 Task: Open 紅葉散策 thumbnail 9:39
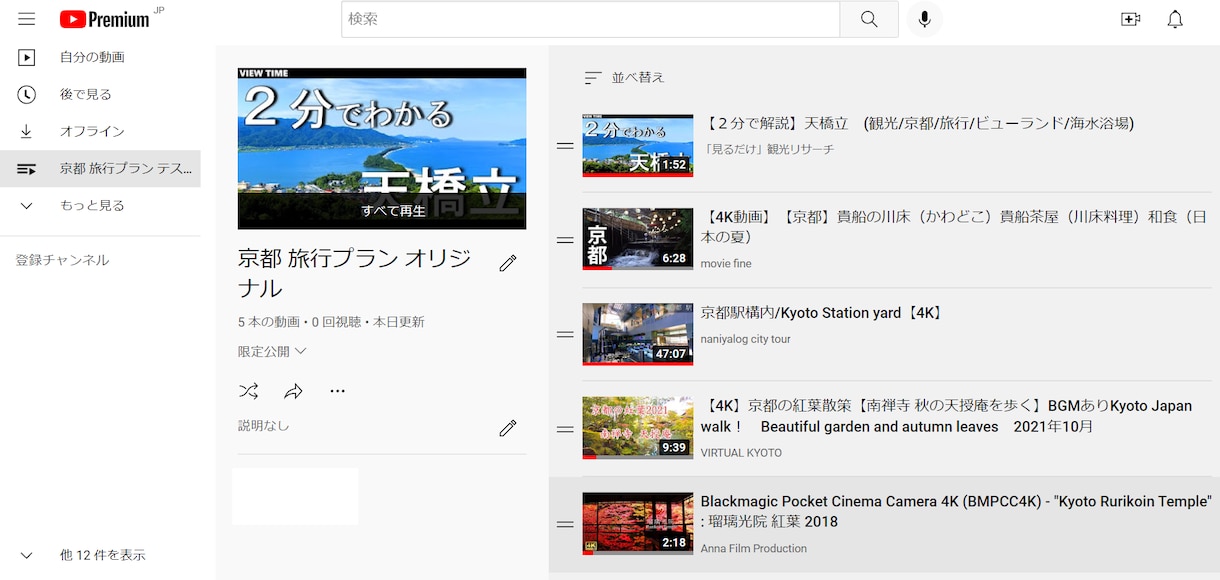coord(638,428)
